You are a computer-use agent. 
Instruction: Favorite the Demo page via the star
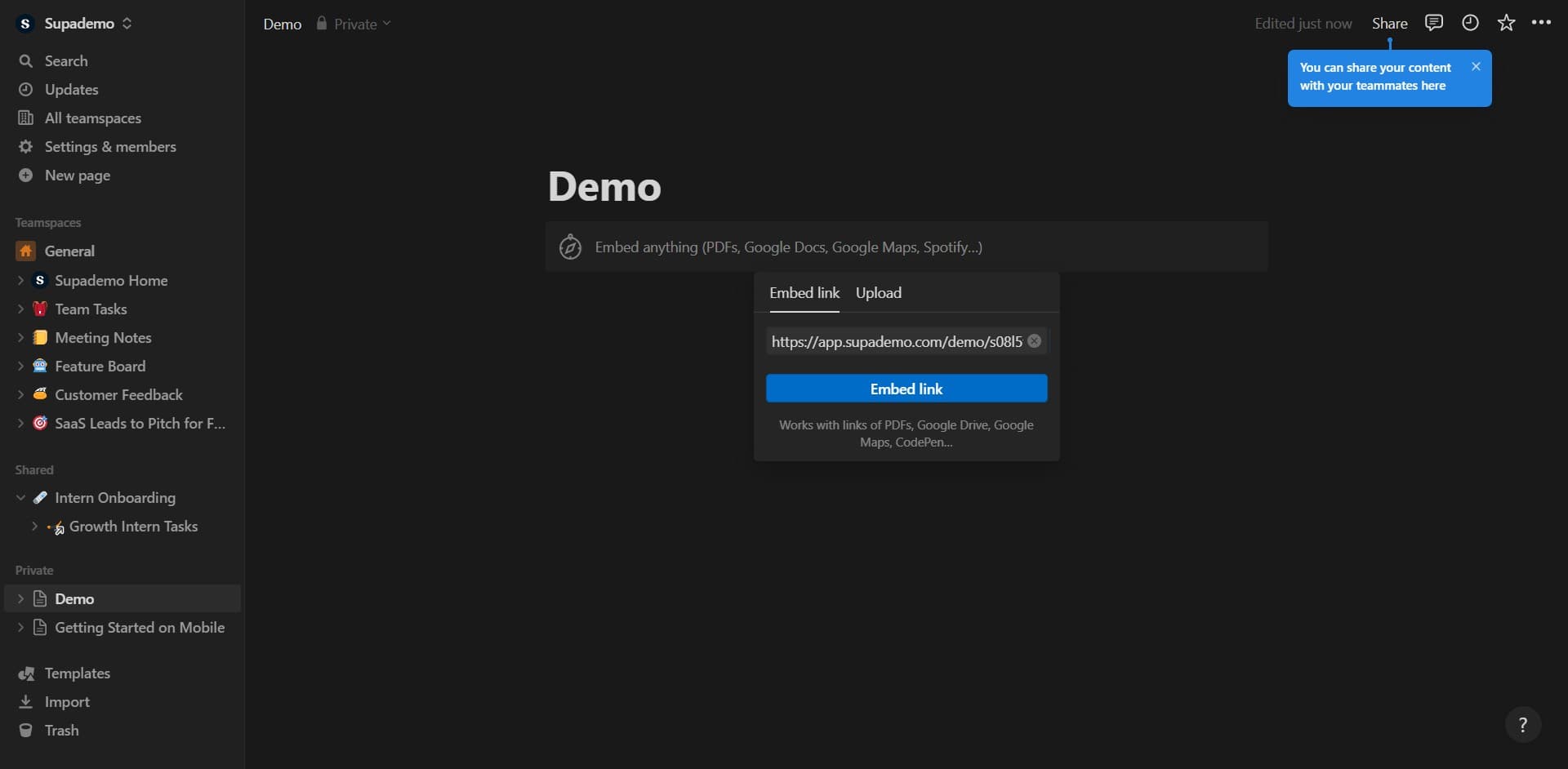click(1507, 23)
